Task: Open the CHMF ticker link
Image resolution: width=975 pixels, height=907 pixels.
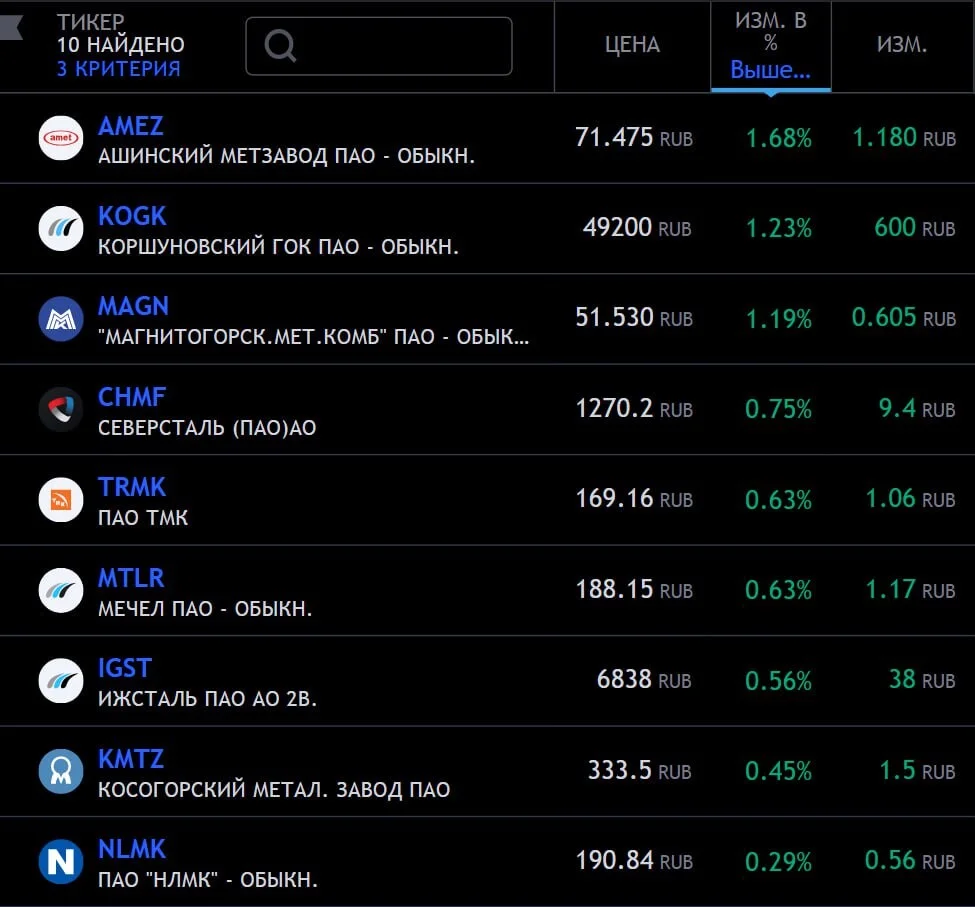Action: point(132,397)
